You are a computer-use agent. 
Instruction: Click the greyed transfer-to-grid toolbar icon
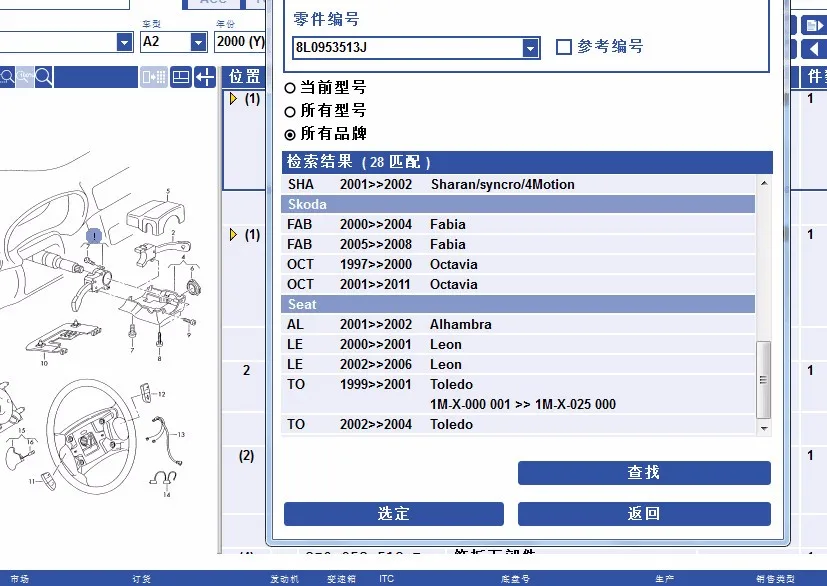coord(153,77)
